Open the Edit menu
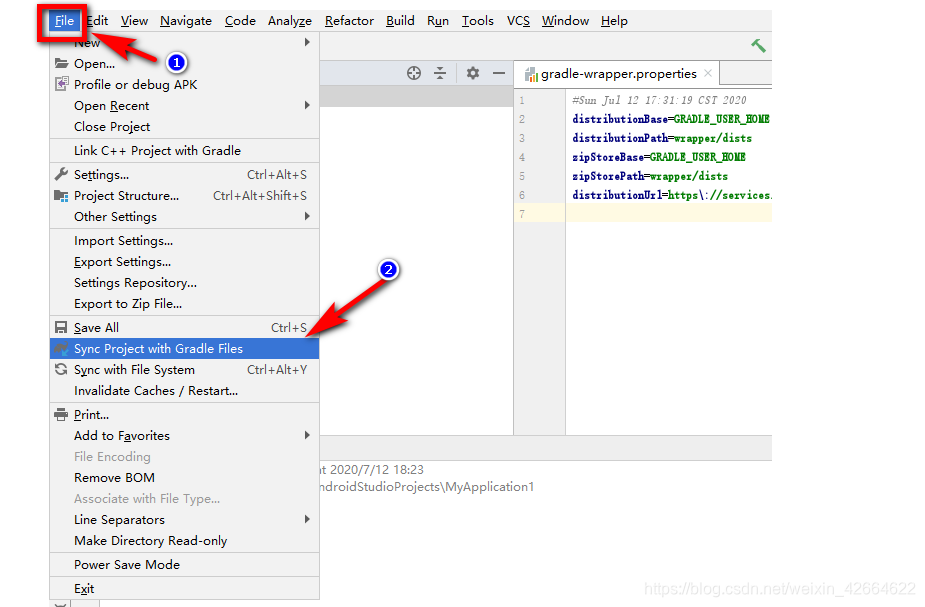 (x=97, y=21)
